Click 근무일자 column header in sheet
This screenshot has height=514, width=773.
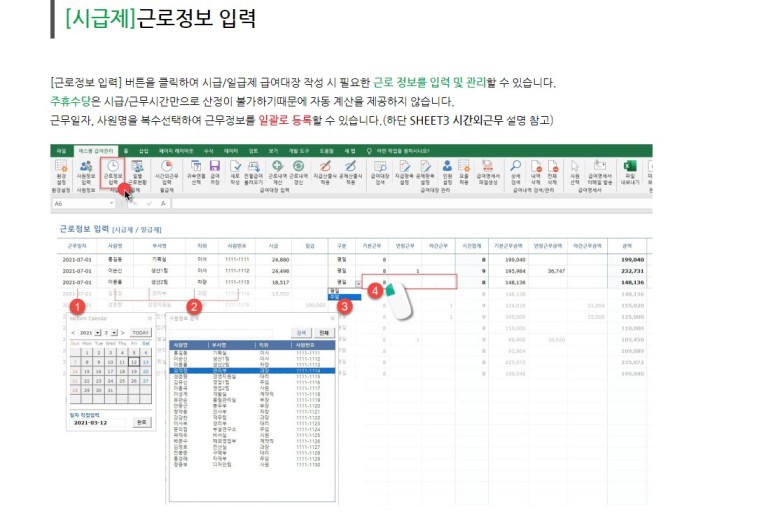click(x=77, y=245)
